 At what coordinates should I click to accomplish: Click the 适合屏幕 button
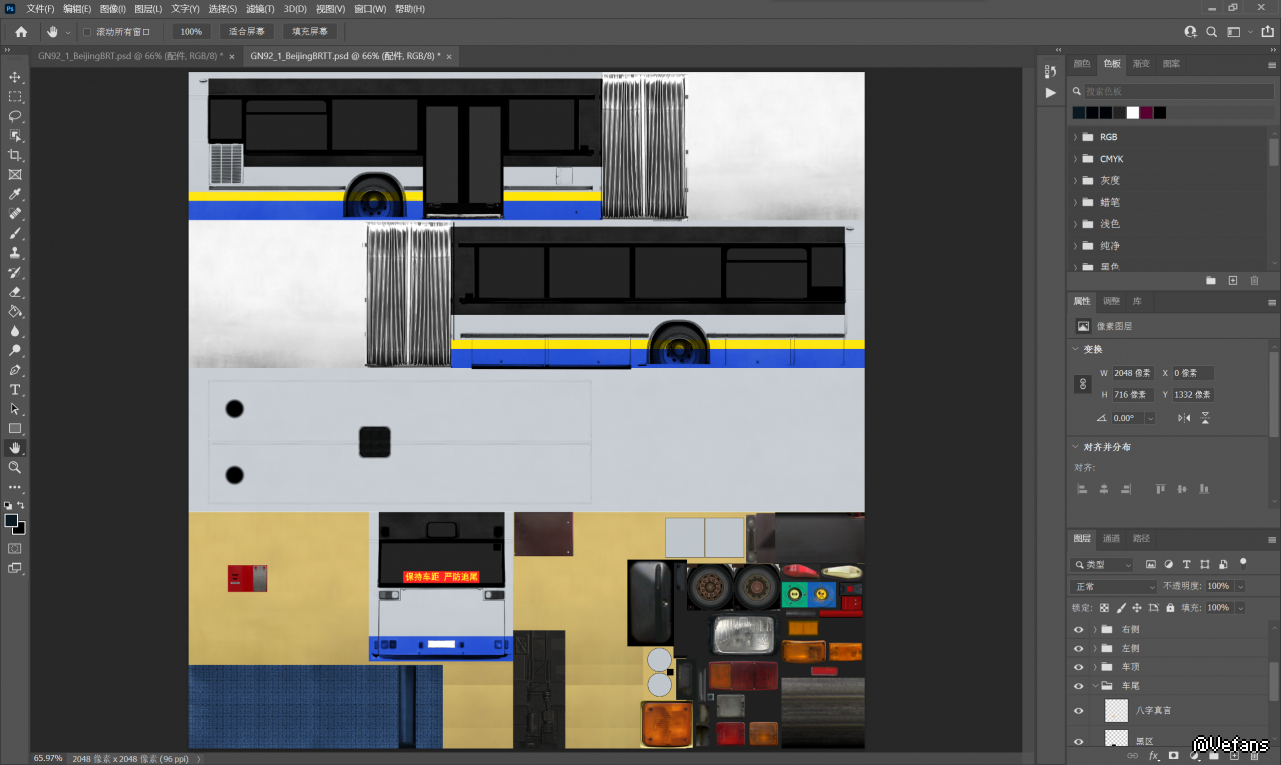[246, 32]
